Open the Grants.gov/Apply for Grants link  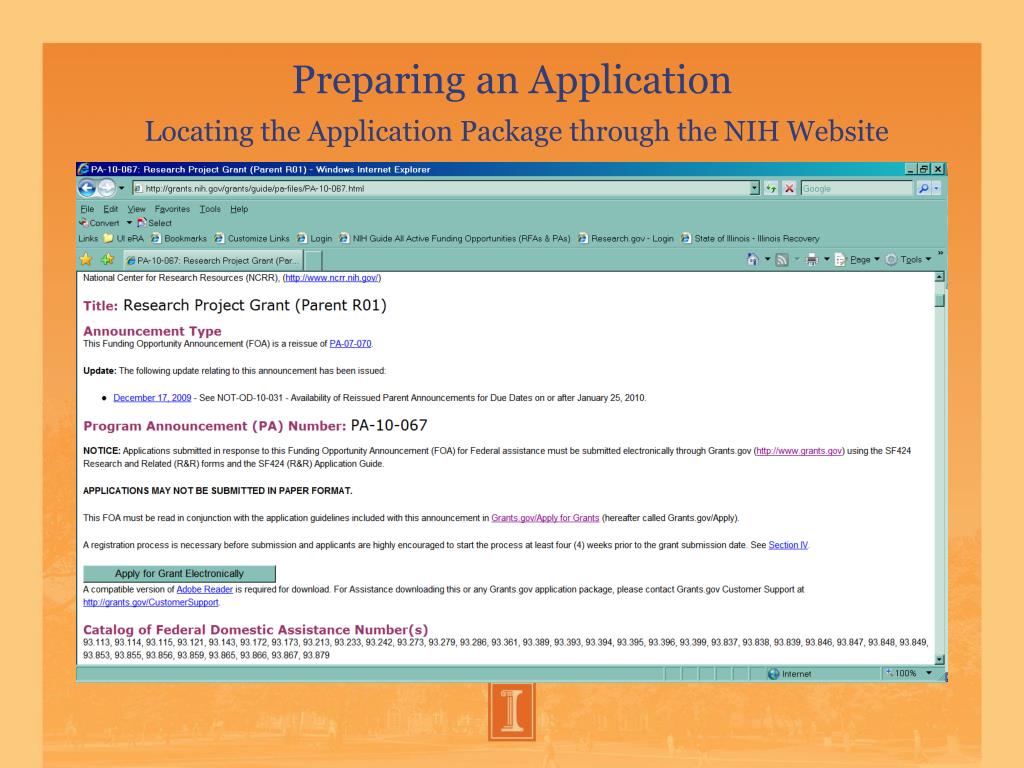545,518
